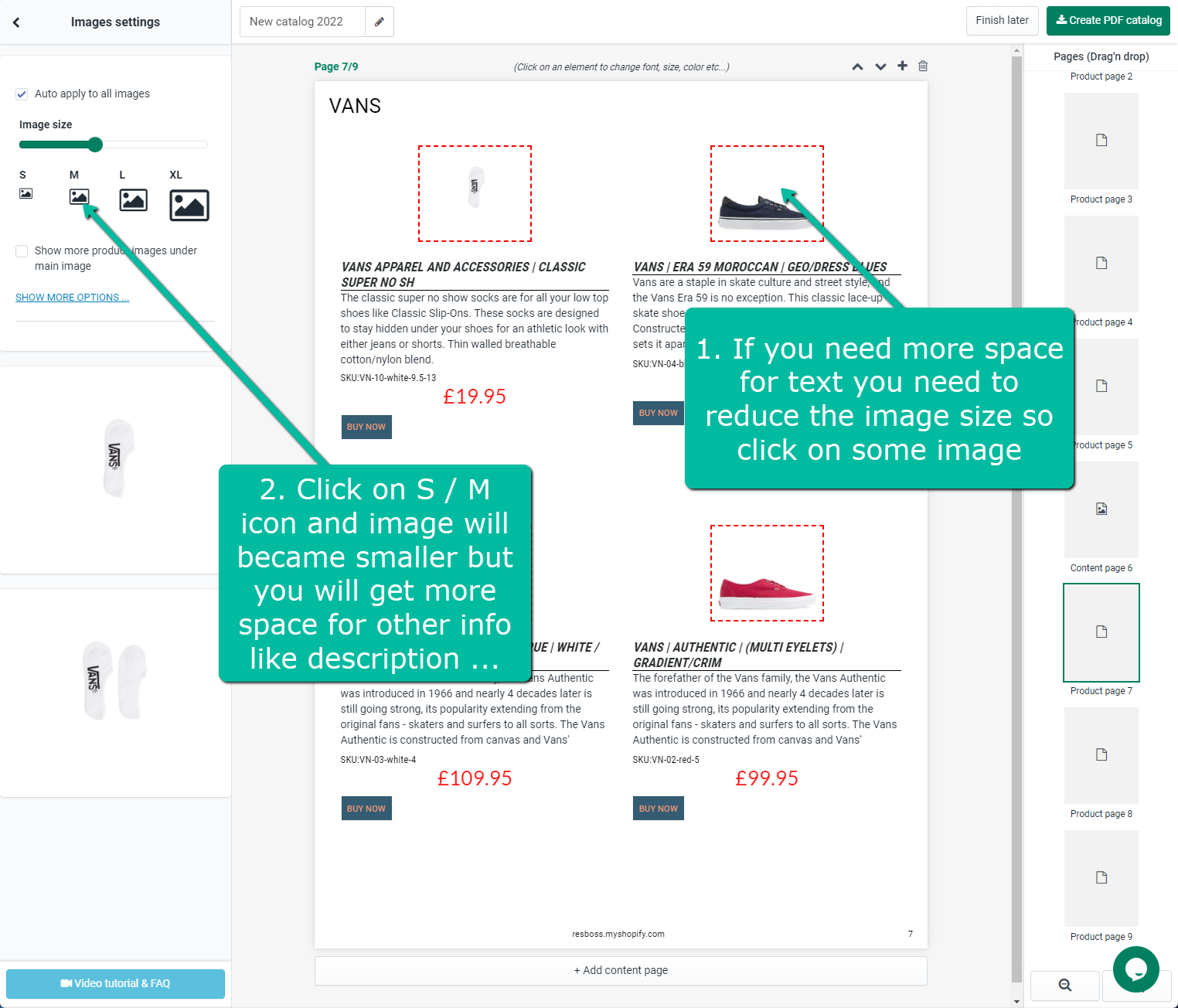Go back from Images settings panel
1178x1008 pixels.
pos(16,22)
